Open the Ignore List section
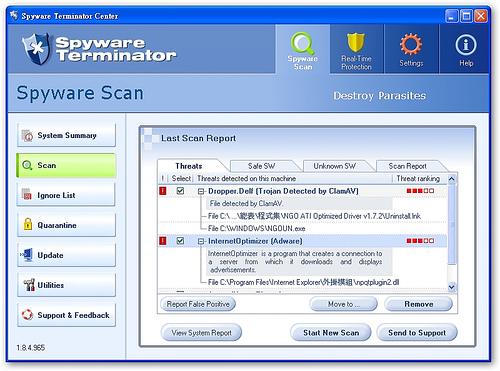 point(66,195)
